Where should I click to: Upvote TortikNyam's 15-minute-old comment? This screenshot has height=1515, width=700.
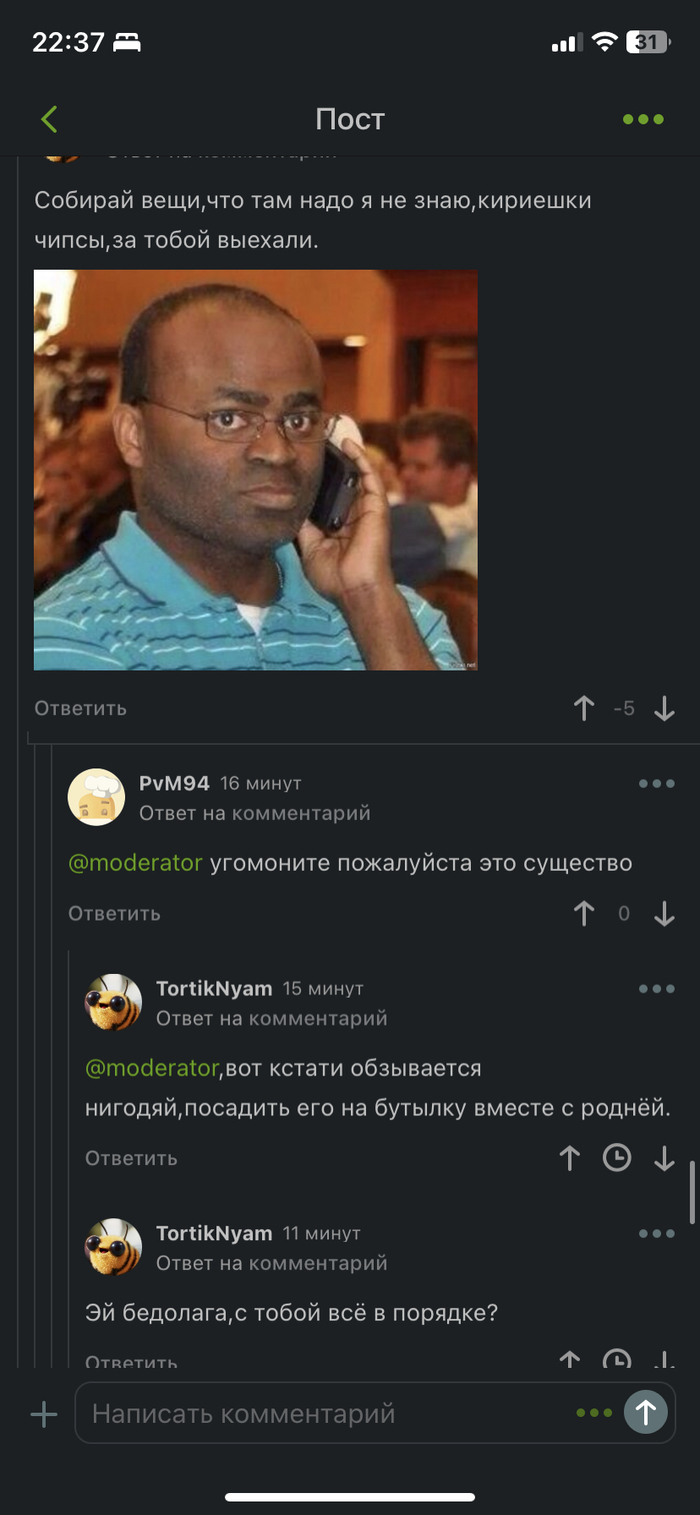569,1158
